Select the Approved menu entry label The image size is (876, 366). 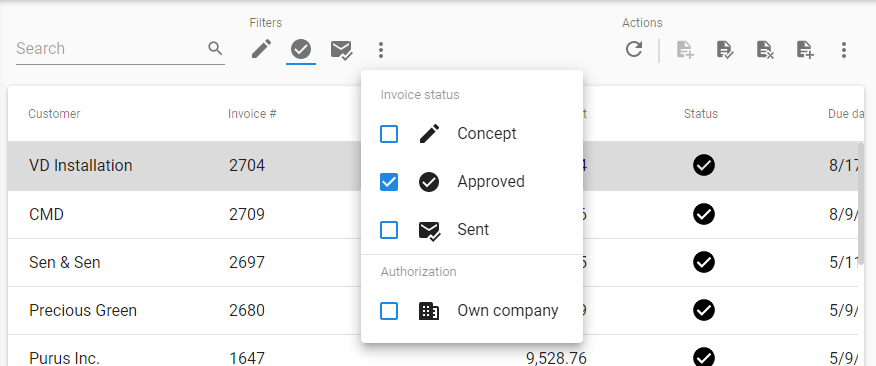[491, 182]
